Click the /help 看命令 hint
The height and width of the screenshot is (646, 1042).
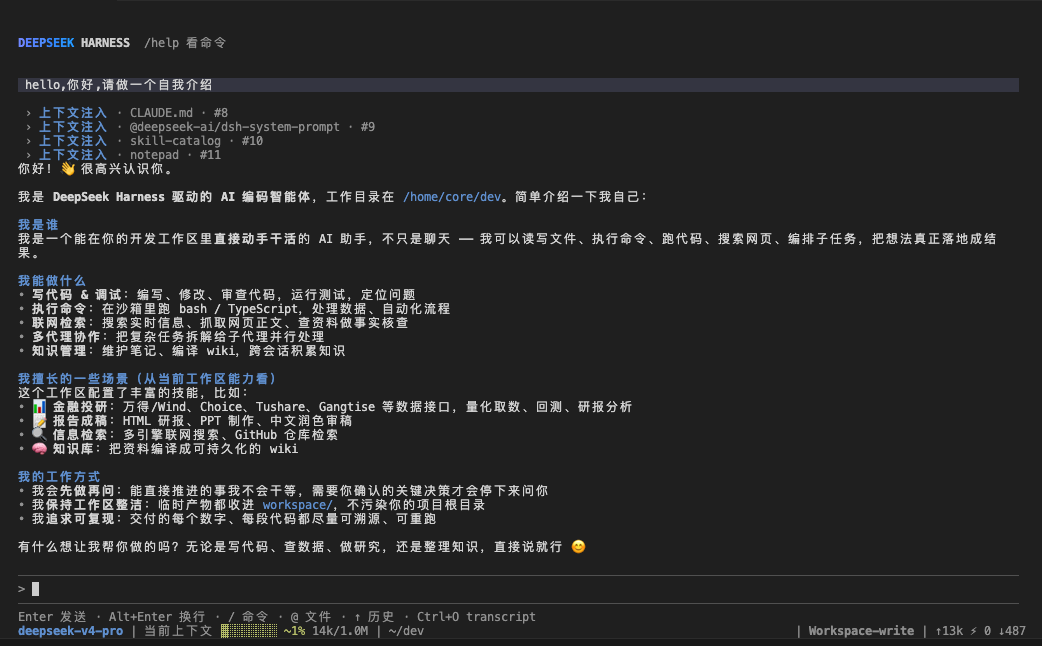point(185,43)
